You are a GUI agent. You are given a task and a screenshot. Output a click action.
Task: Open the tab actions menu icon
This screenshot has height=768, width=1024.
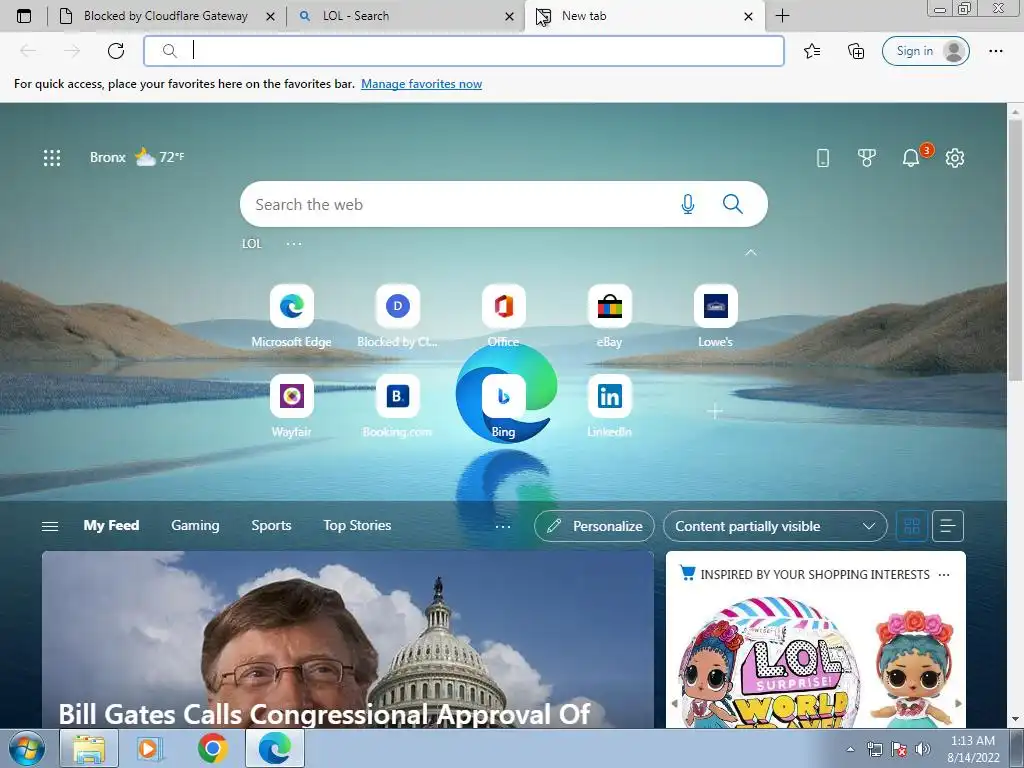coord(24,16)
